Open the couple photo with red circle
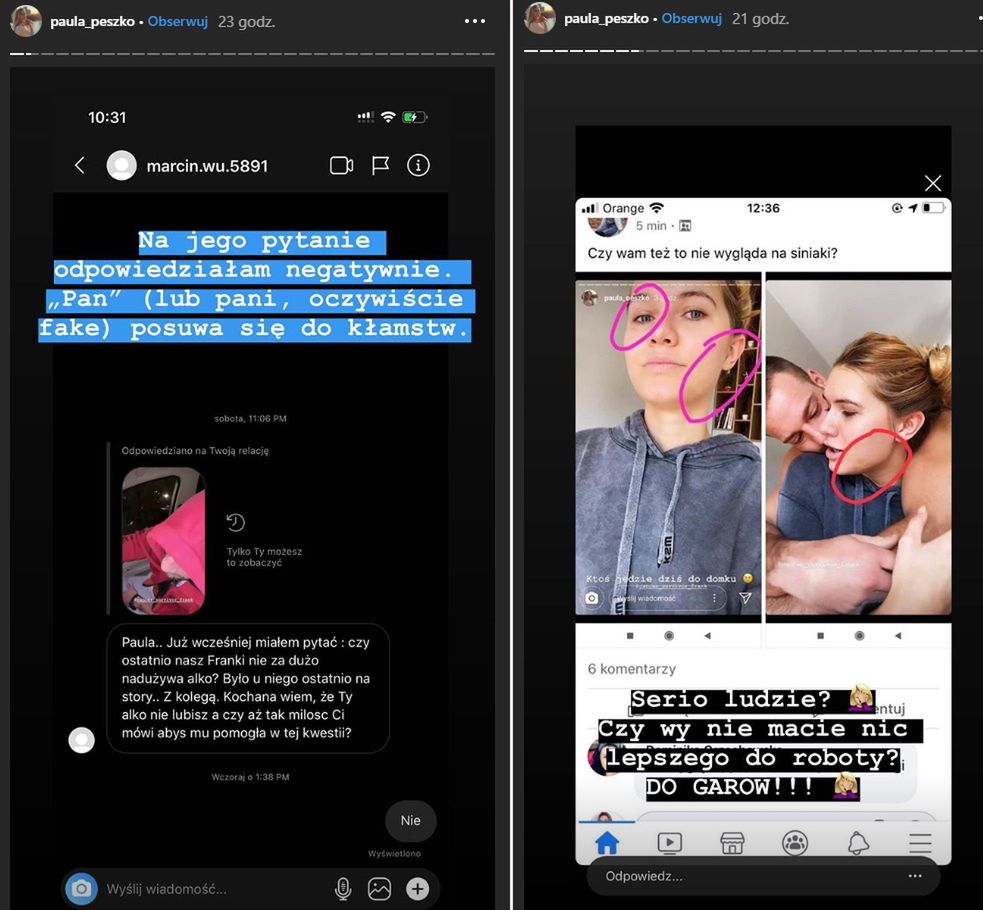This screenshot has height=910, width=983. point(858,447)
